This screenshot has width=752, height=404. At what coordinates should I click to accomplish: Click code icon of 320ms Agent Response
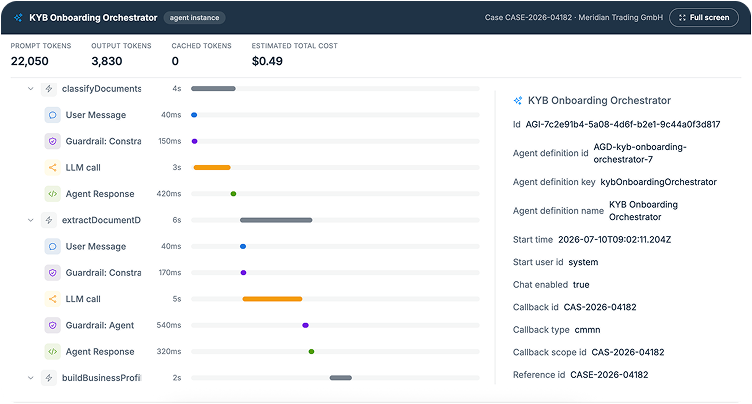coord(53,352)
